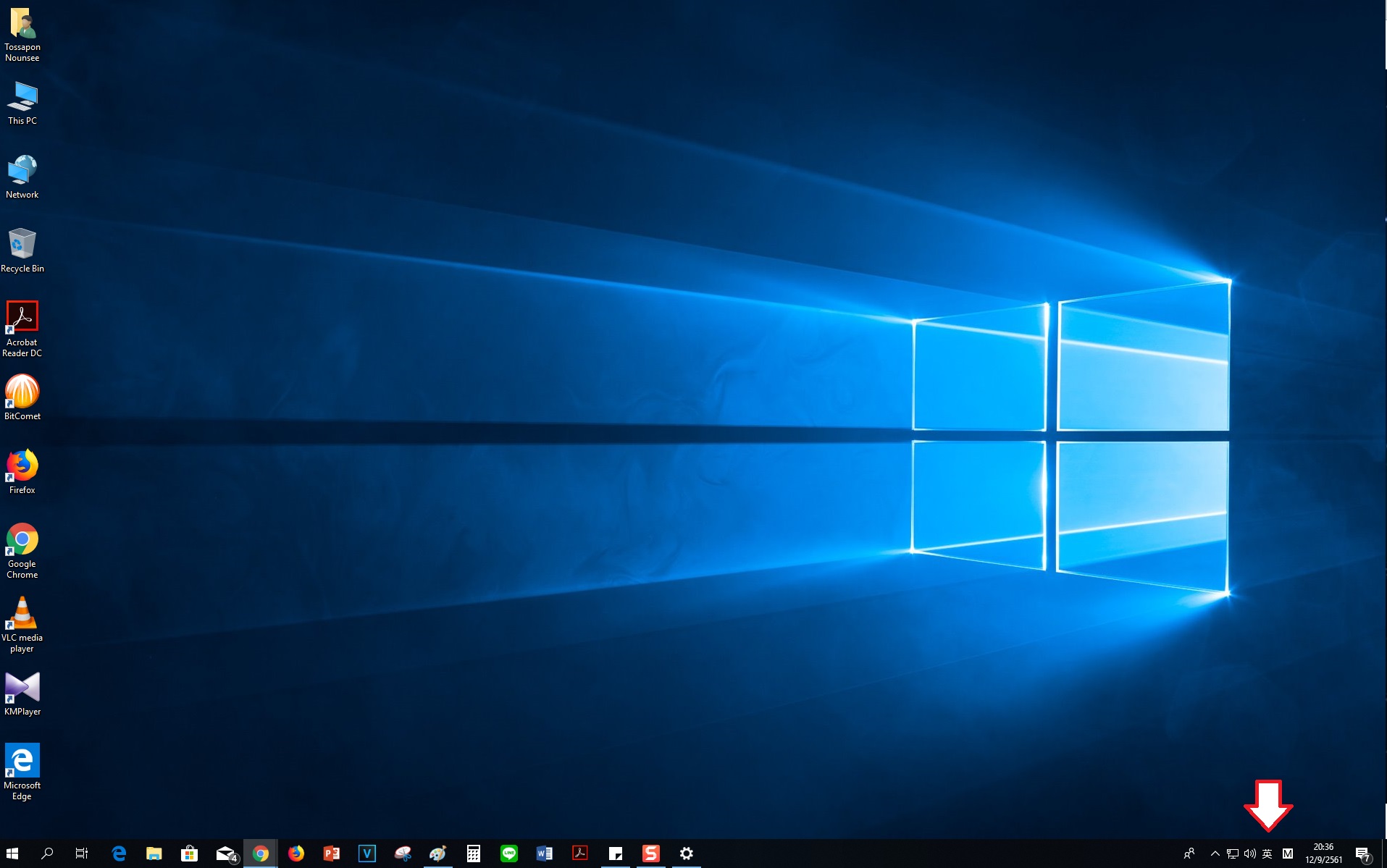The height and width of the screenshot is (868, 1387).
Task: Switch input language indicator 英
Action: point(1267,854)
